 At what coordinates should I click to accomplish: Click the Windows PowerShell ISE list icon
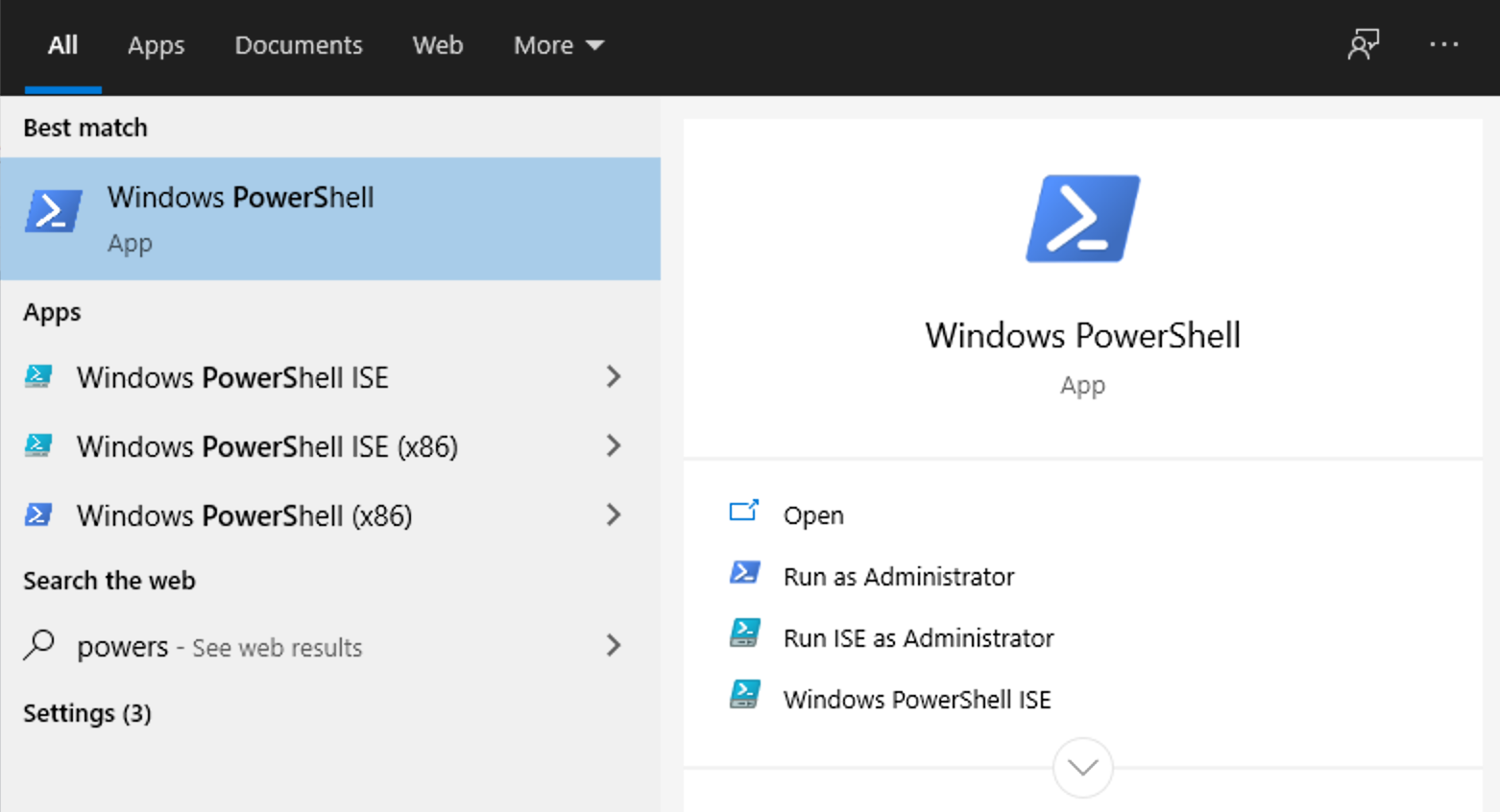coord(38,376)
